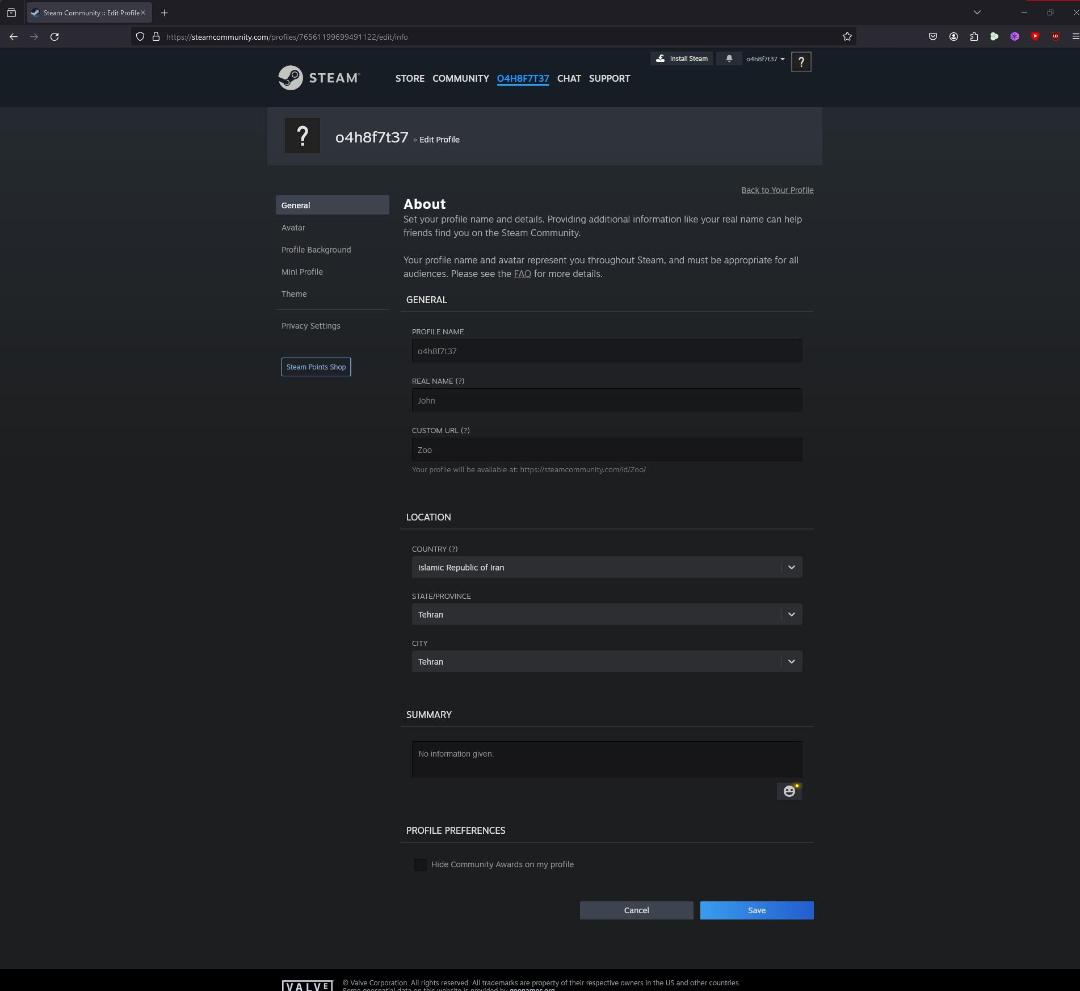
Task: Click the large question-mark profile avatar
Action: tap(302, 136)
